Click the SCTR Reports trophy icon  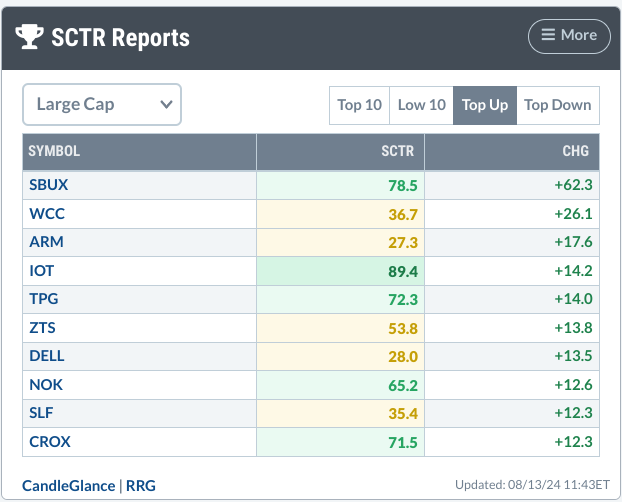click(x=29, y=37)
